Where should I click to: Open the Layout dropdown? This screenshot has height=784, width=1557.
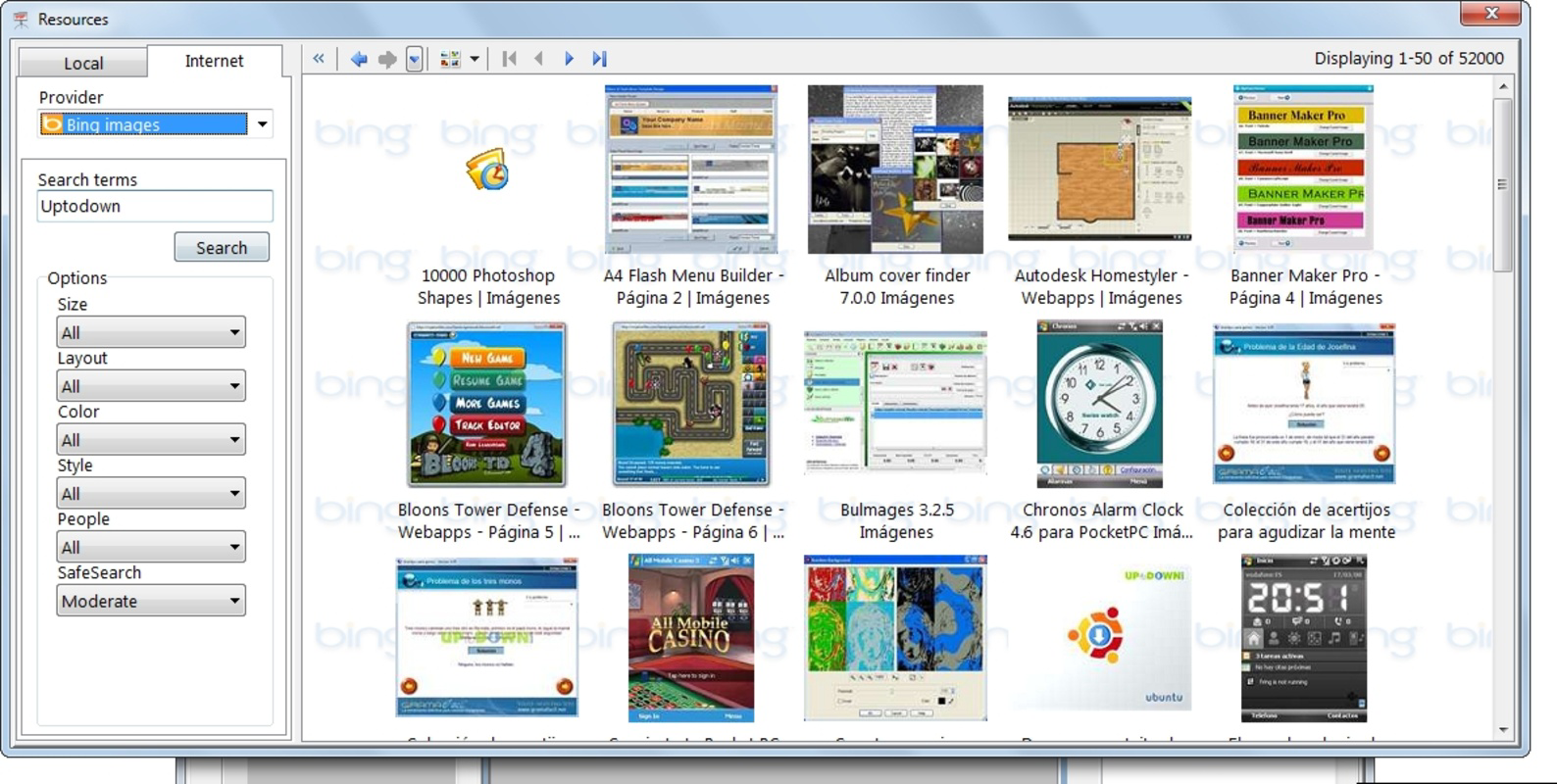point(151,386)
